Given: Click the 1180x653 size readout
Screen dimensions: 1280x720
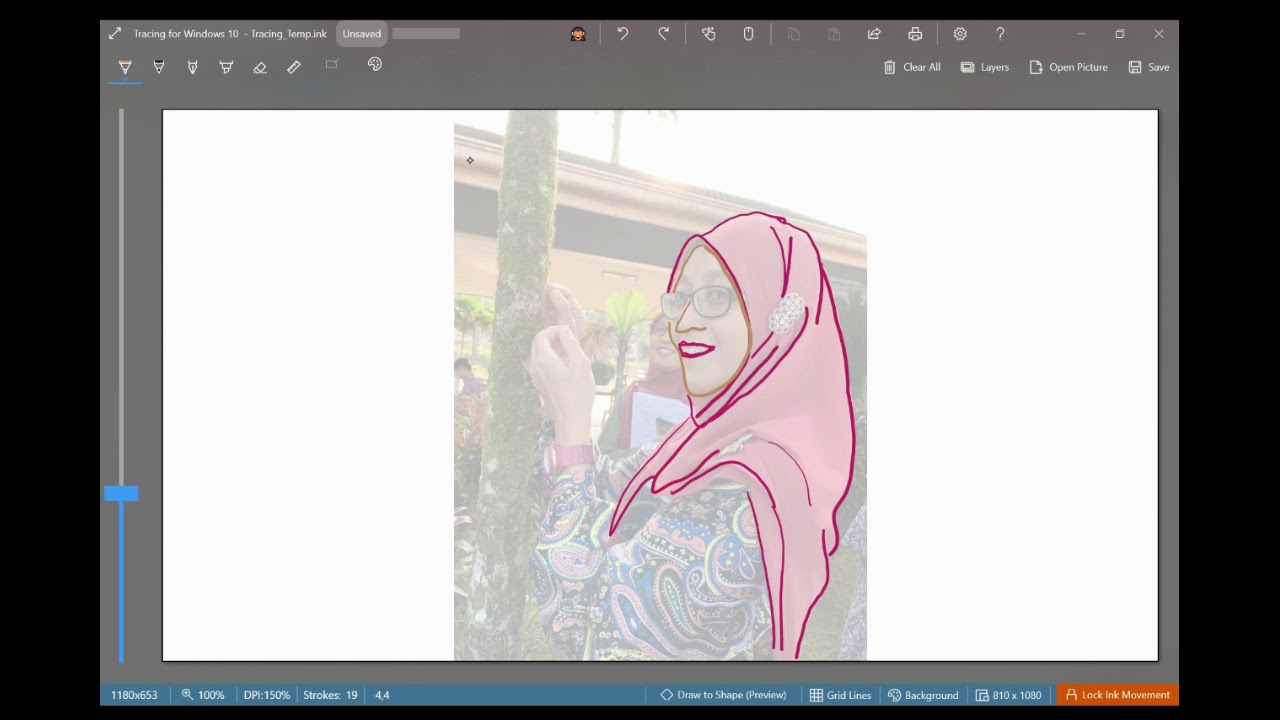Looking at the screenshot, I should pos(134,695).
